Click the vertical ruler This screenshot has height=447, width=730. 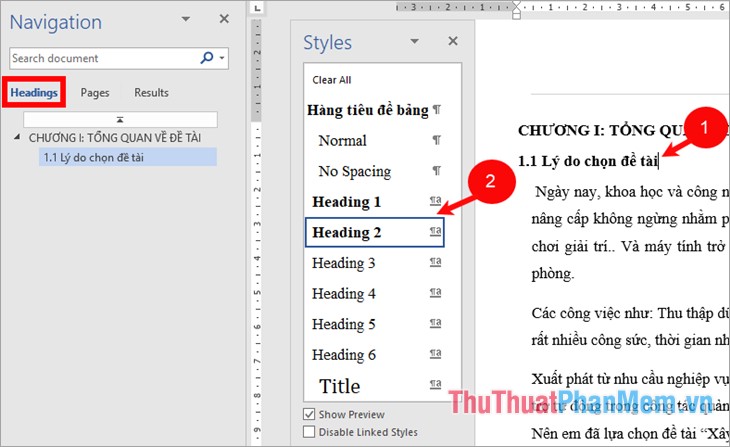tap(257, 233)
